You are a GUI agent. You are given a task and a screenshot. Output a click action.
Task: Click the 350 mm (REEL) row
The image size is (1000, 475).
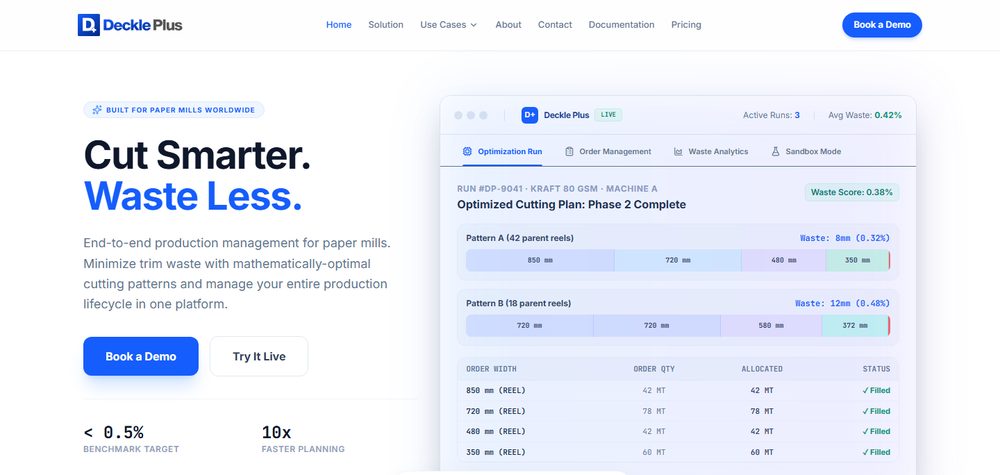(x=678, y=452)
